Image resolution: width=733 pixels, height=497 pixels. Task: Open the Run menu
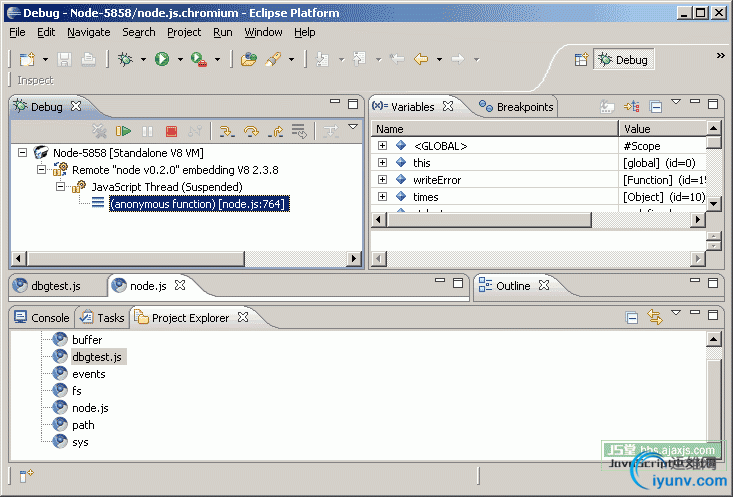pyautogui.click(x=223, y=32)
